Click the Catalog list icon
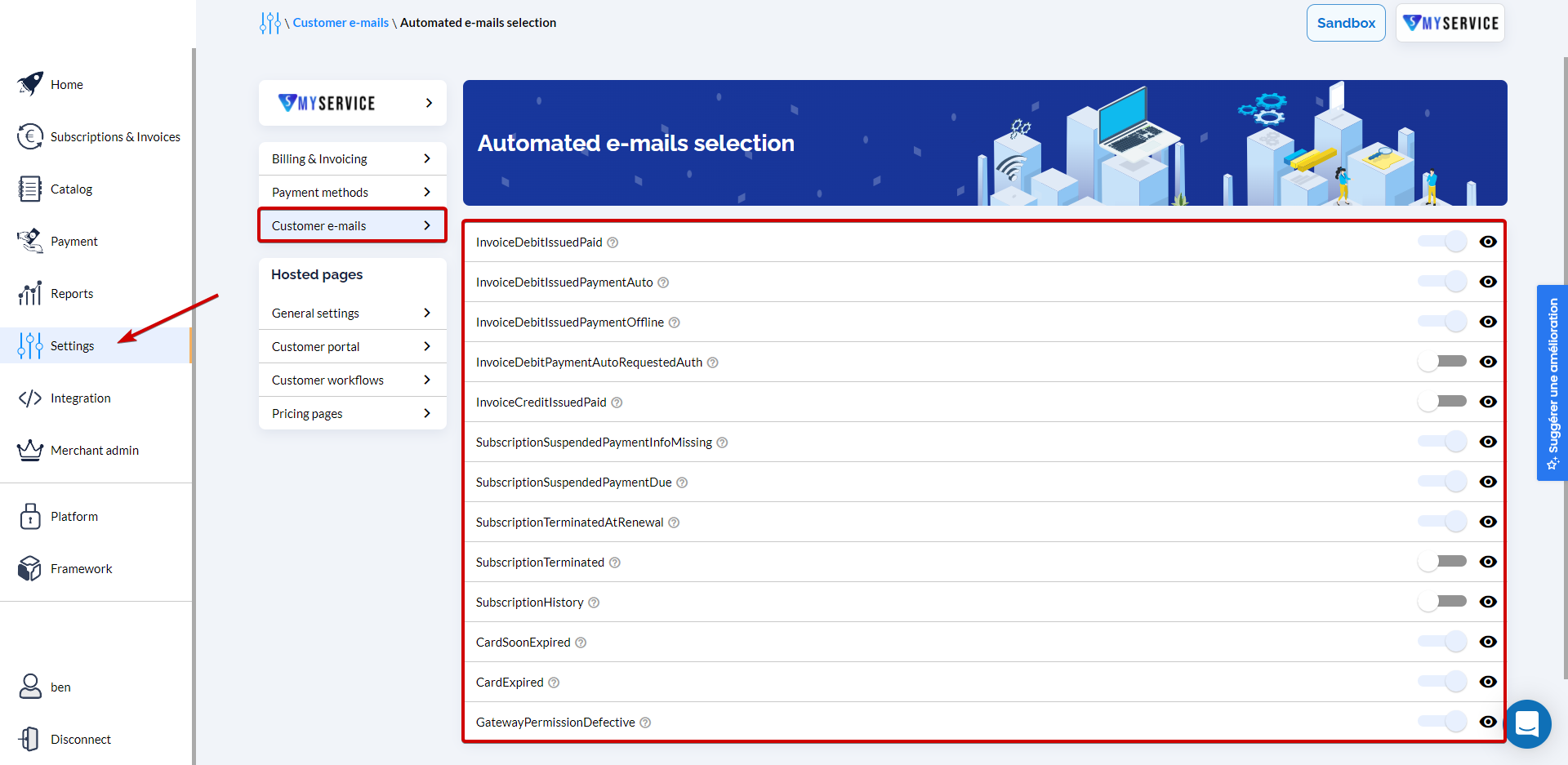The width and height of the screenshot is (1568, 765). 30,189
